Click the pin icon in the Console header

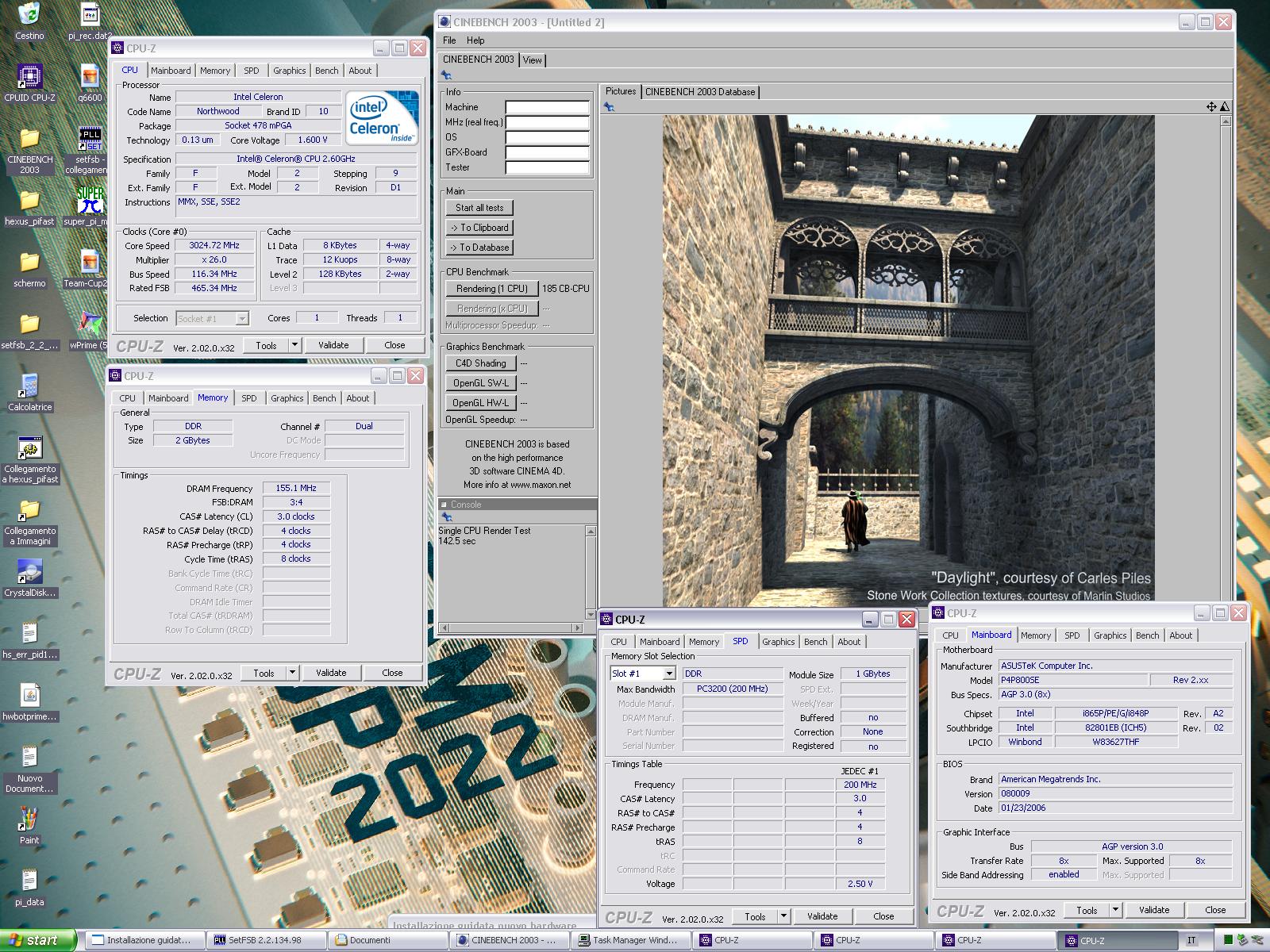(446, 517)
